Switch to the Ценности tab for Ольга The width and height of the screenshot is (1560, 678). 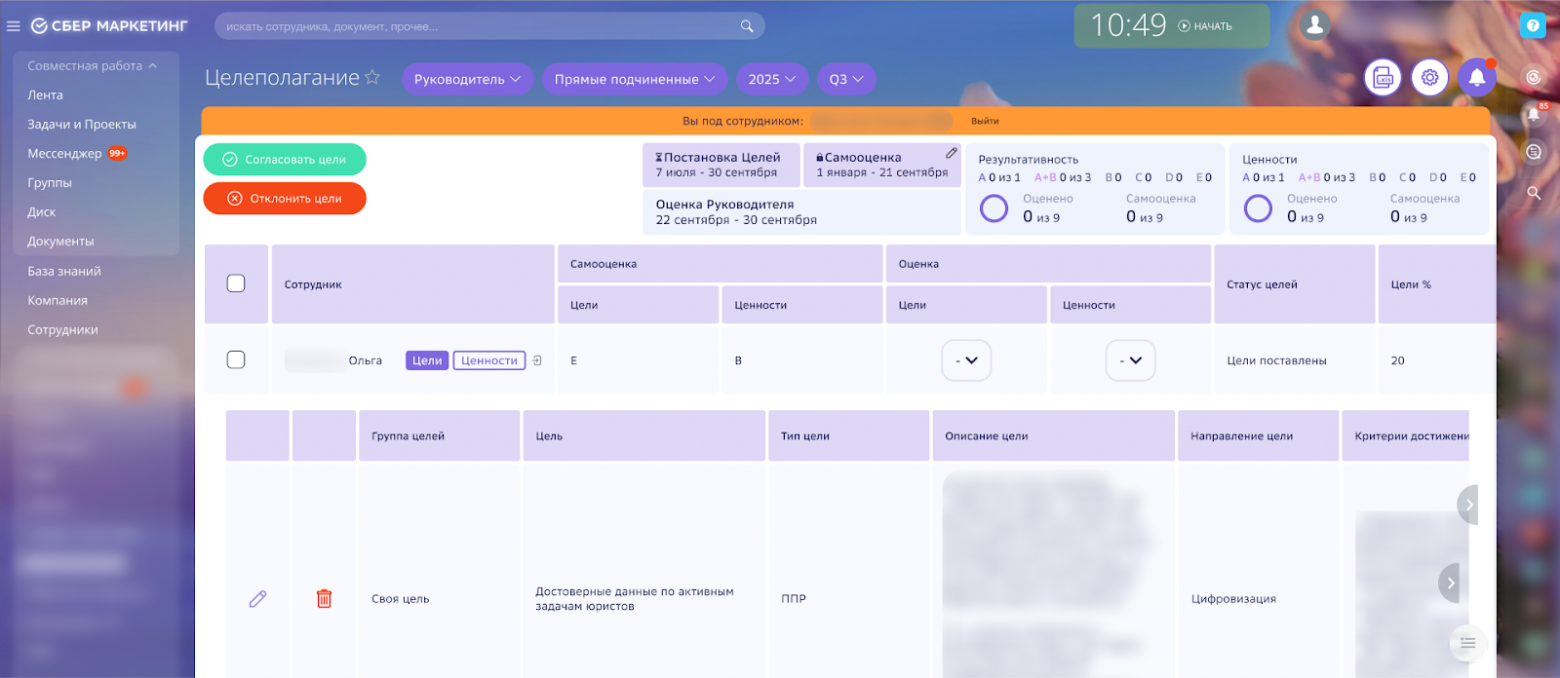[x=489, y=360]
